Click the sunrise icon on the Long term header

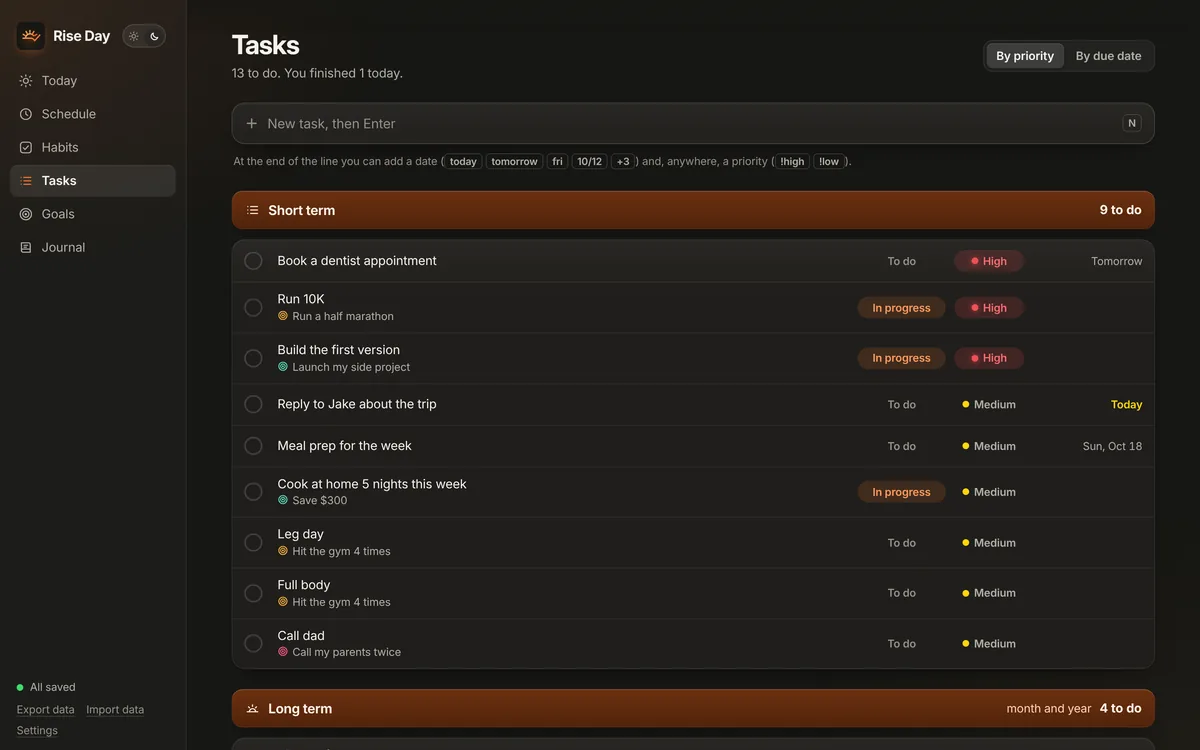[252, 708]
